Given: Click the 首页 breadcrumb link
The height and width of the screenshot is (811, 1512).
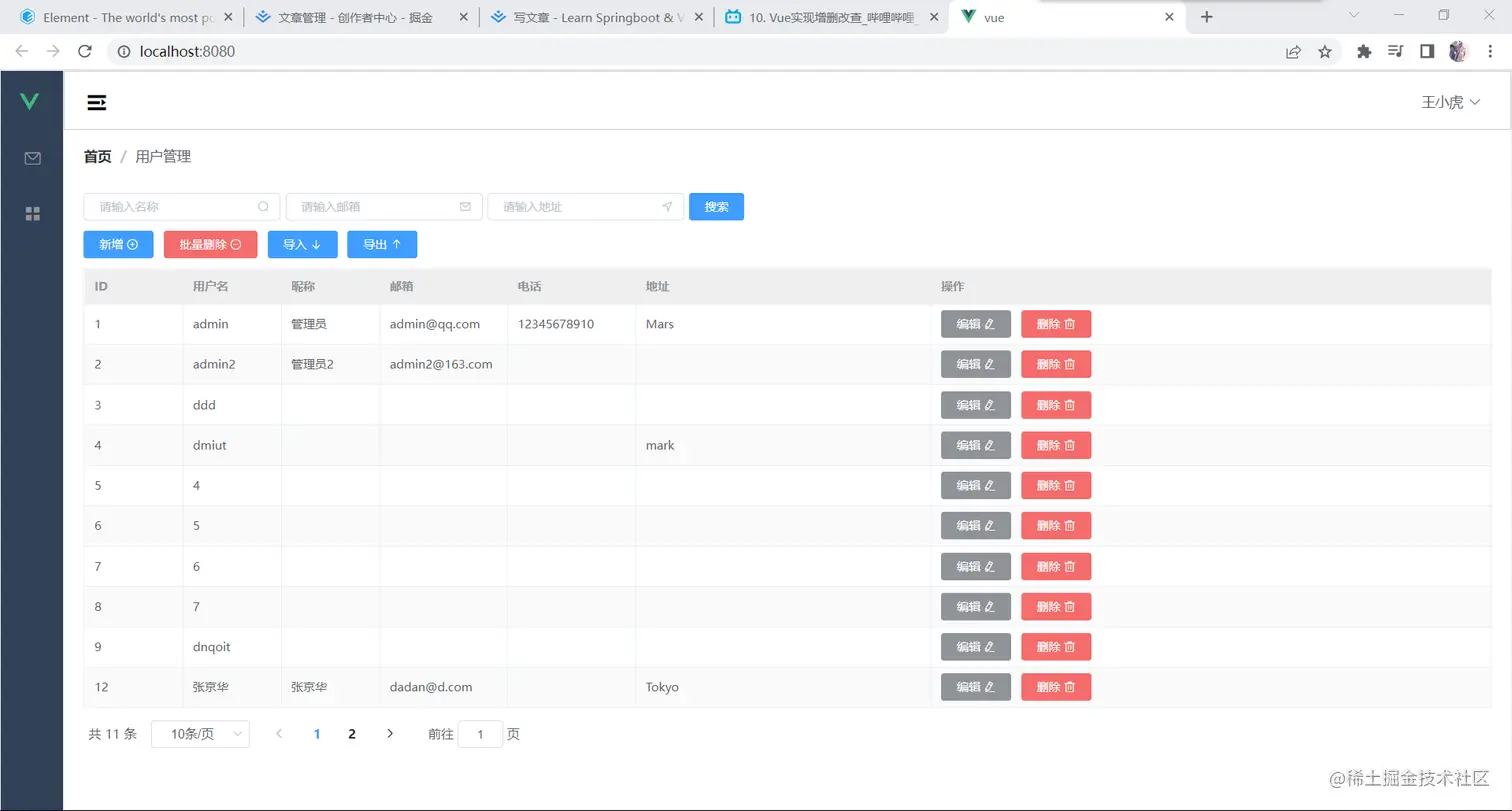Looking at the screenshot, I should pyautogui.click(x=97, y=156).
